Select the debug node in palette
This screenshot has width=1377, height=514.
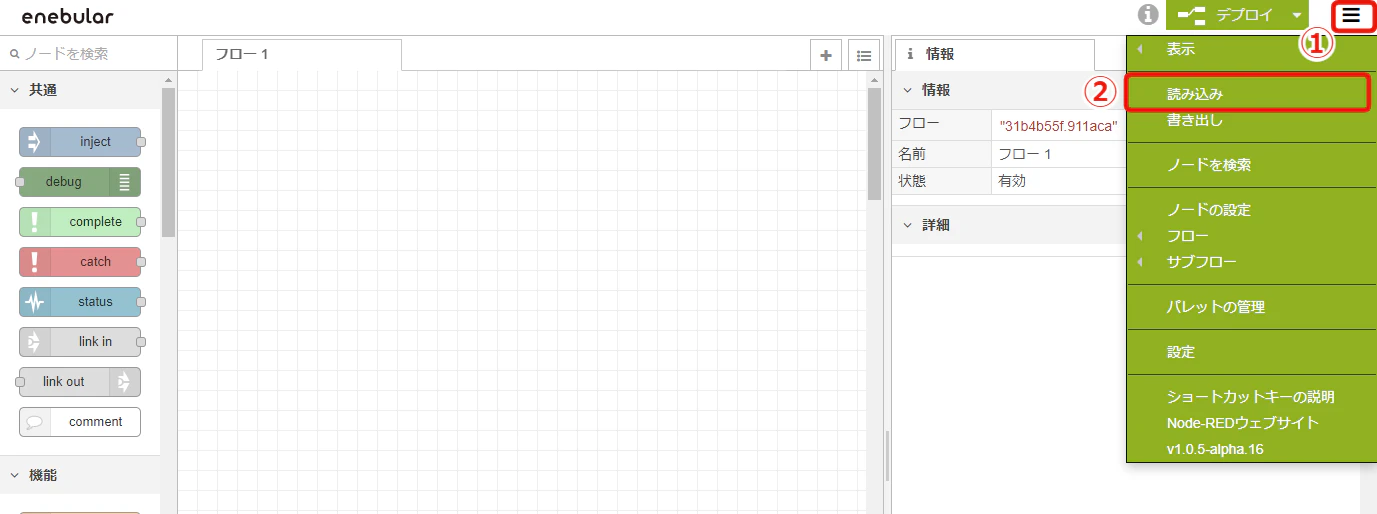point(80,182)
